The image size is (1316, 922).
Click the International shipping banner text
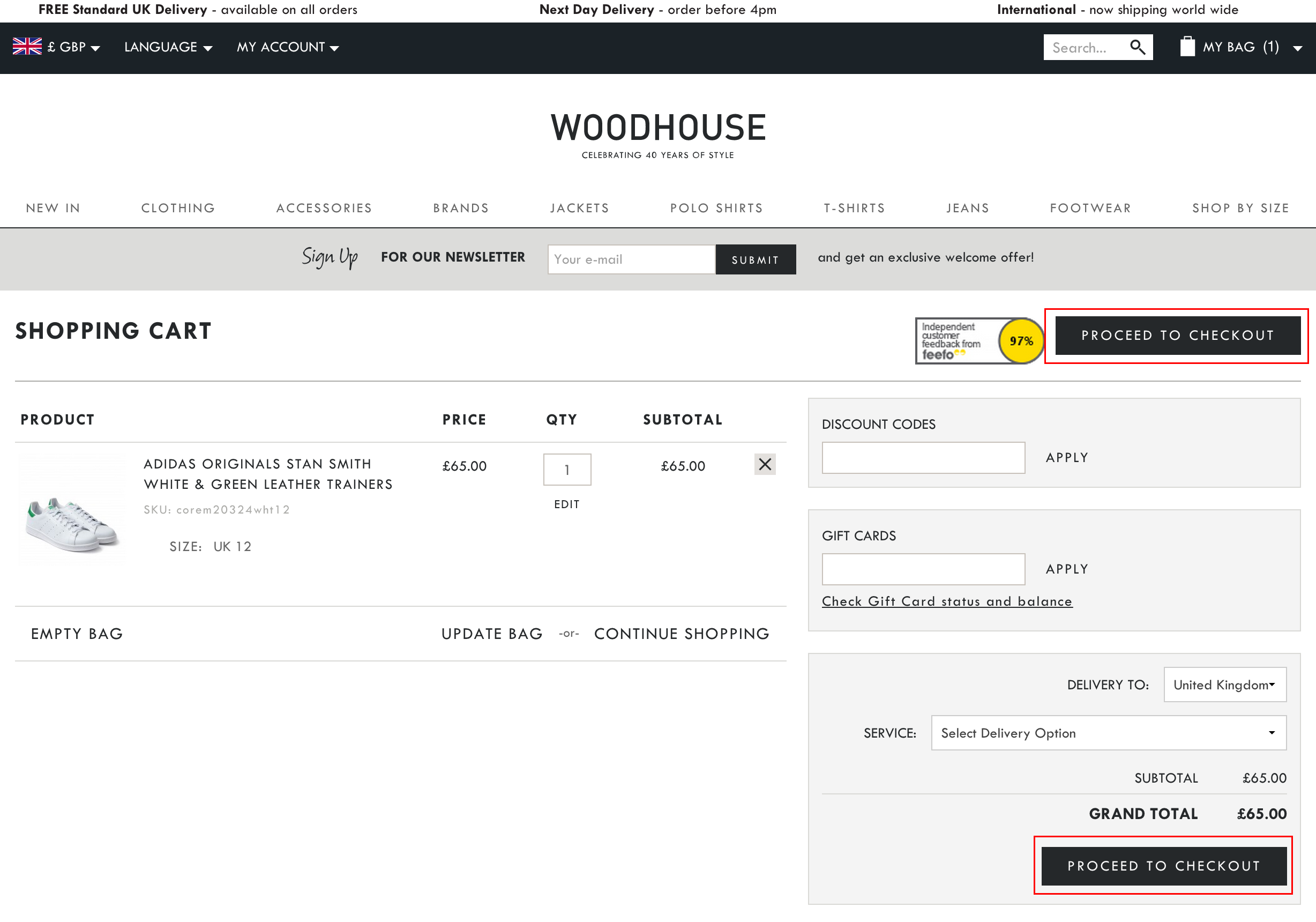click(x=1118, y=10)
